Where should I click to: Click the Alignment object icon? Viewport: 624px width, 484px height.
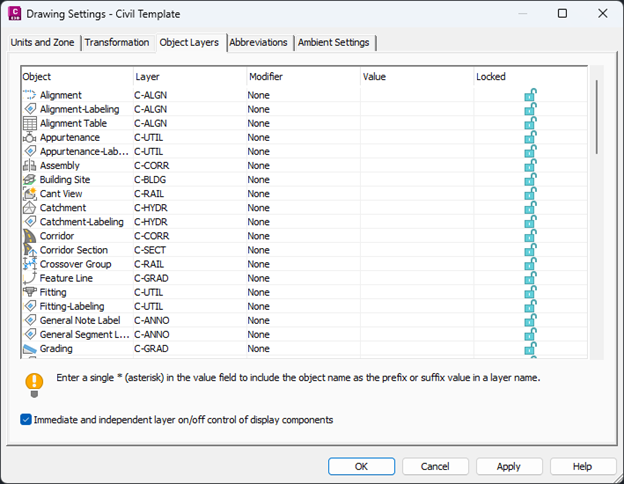point(29,95)
